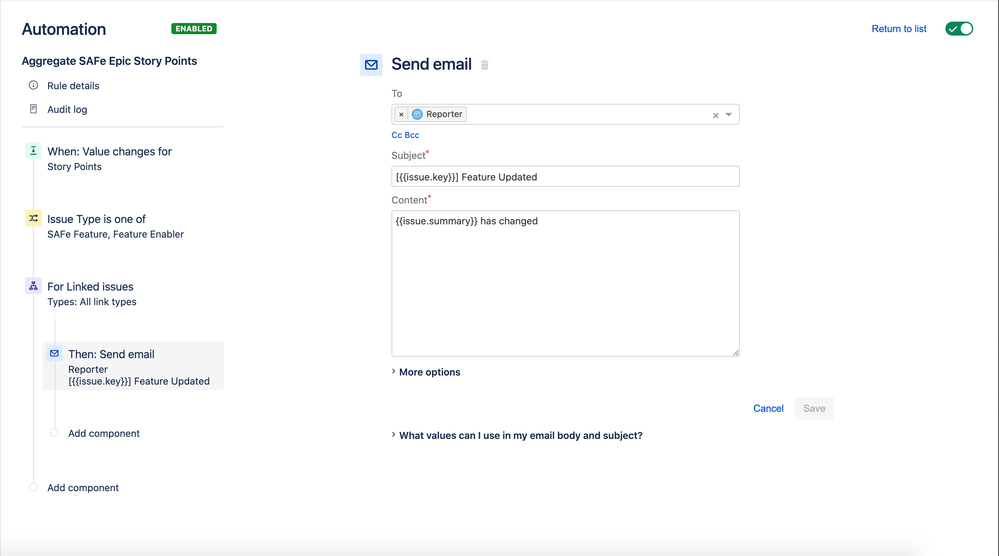
Task: Click the Send email header envelope icon
Action: pos(371,64)
